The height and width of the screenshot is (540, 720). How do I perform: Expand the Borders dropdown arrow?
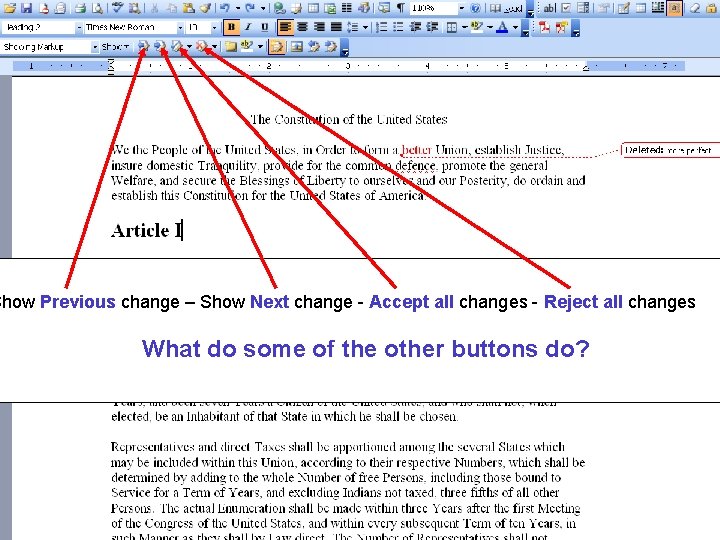464,27
